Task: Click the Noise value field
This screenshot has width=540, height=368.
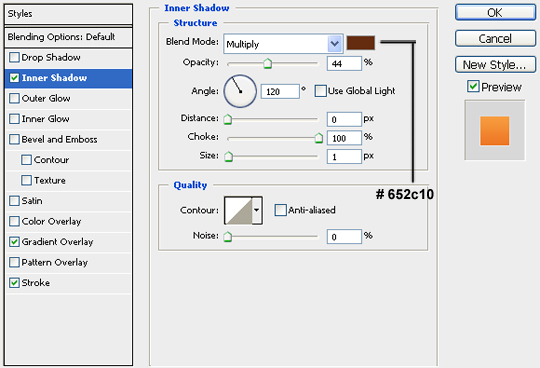Action: [344, 237]
